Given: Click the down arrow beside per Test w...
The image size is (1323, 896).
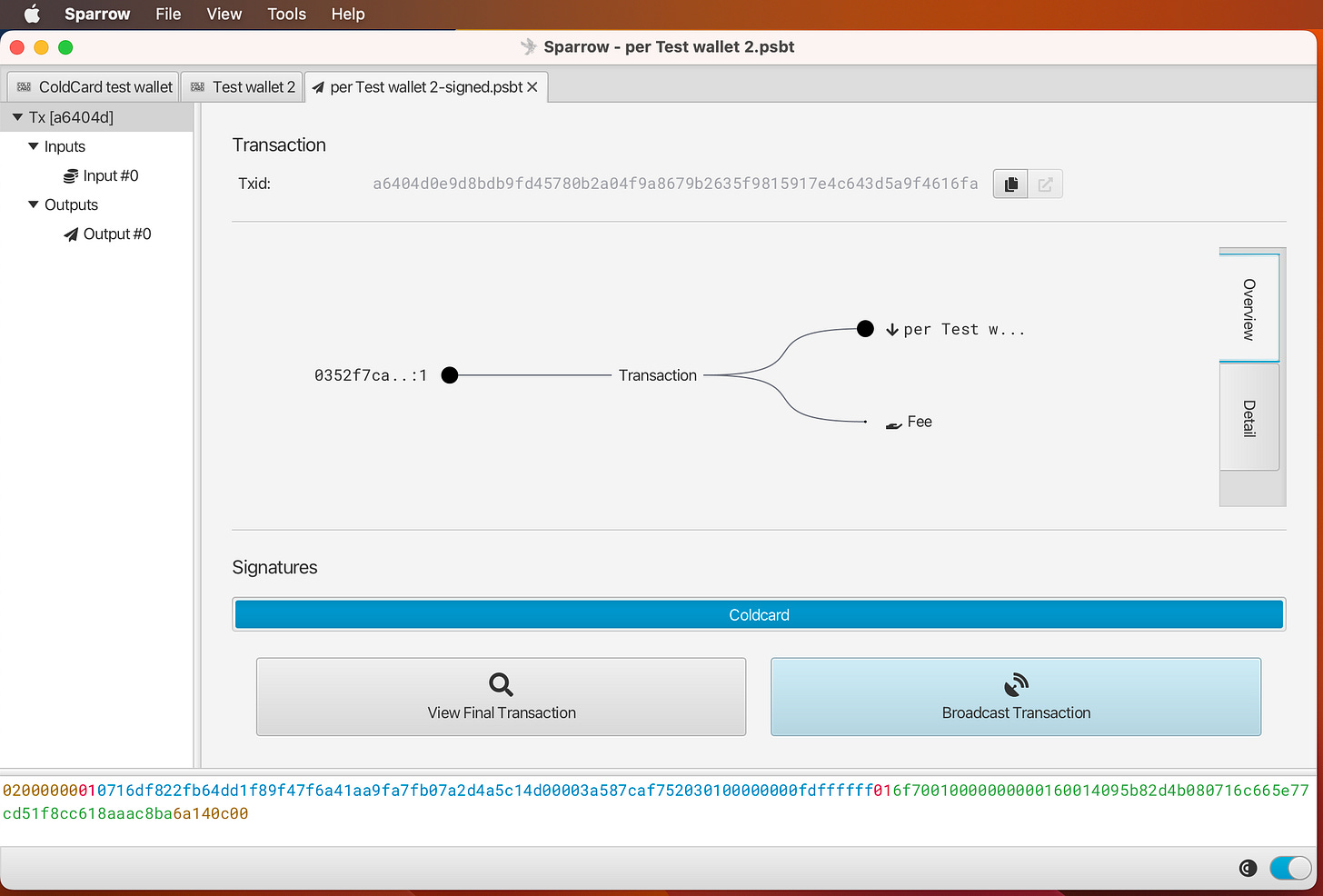Looking at the screenshot, I should 892,330.
